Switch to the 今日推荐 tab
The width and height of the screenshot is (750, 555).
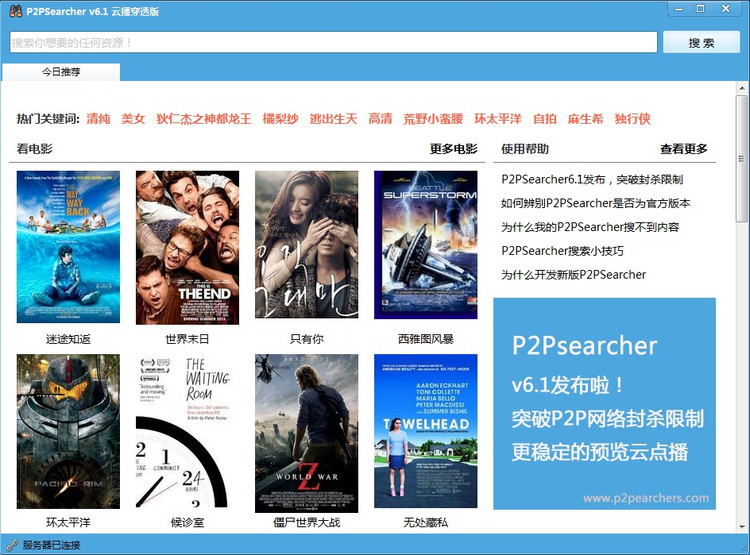(x=61, y=72)
